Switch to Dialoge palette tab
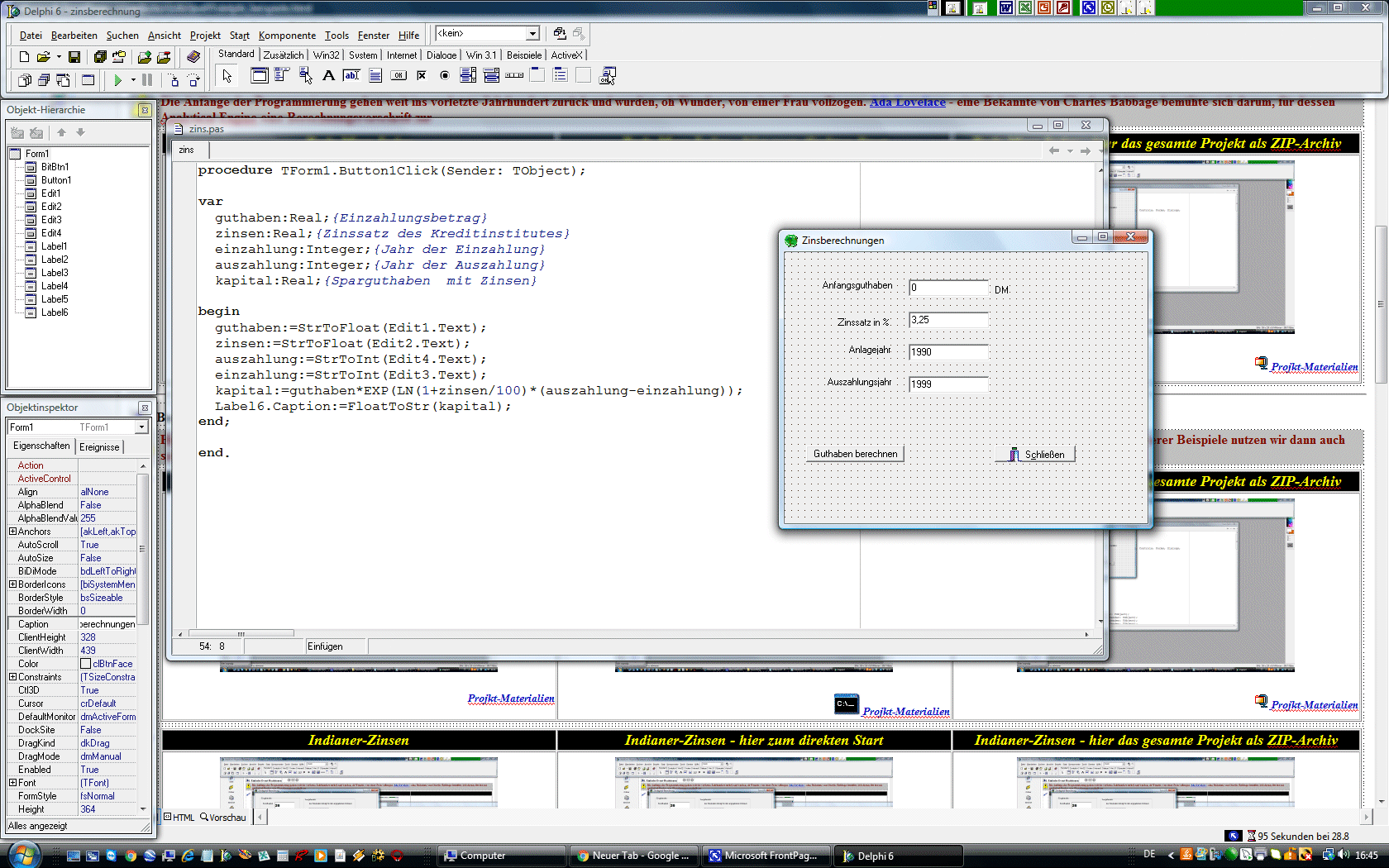 [442, 55]
